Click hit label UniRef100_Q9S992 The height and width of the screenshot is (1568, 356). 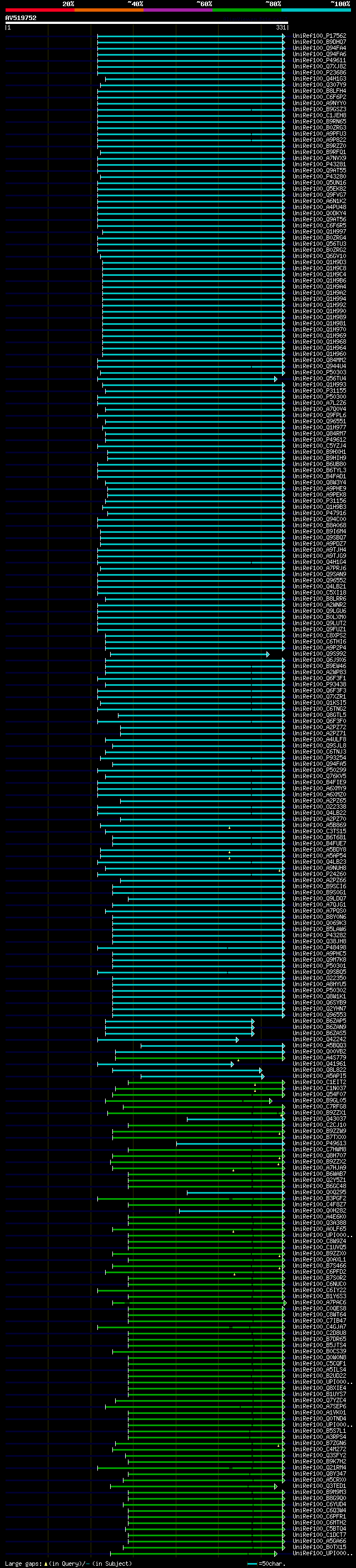coord(319,654)
